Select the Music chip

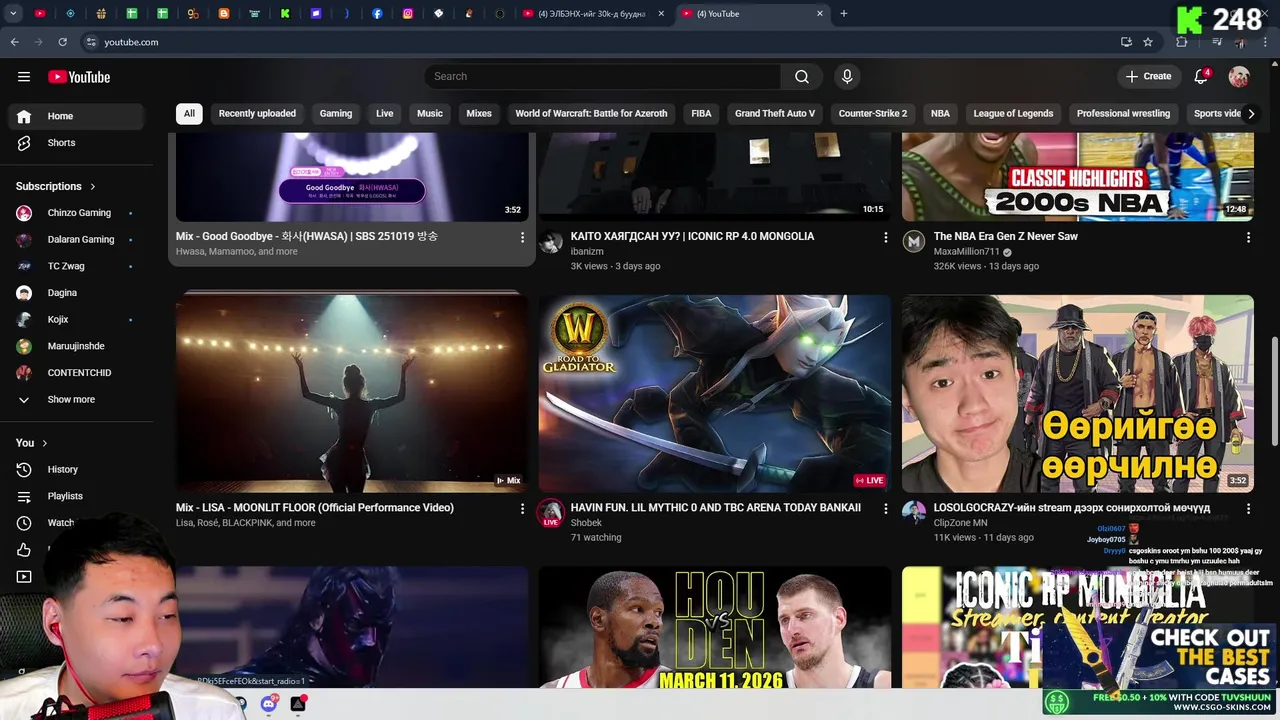coord(430,114)
